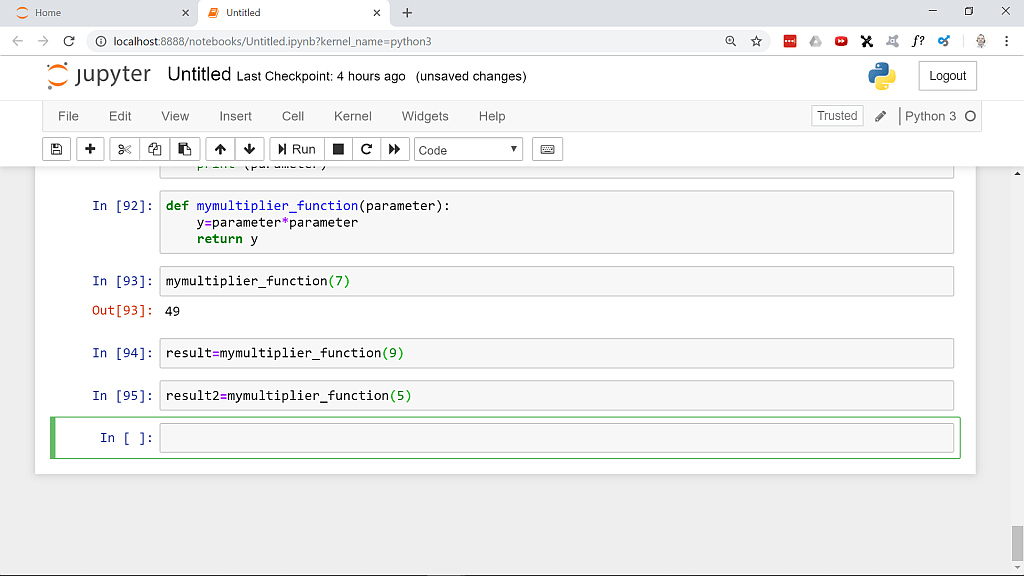Copy selected cells icon
This screenshot has width=1024, height=576.
pyautogui.click(x=154, y=150)
